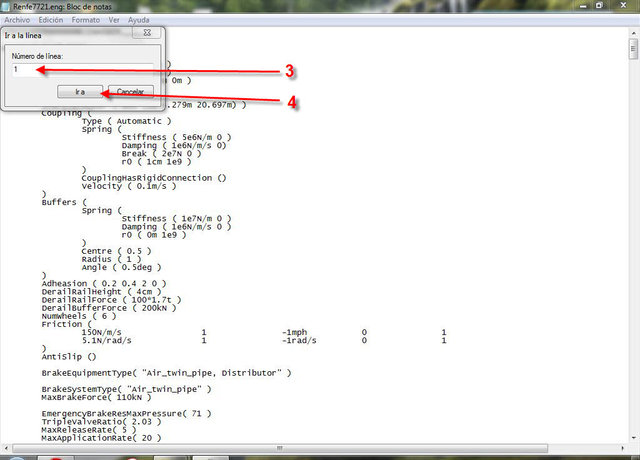Close the 'Ir a la línea' dialog
Viewport: 640px width, 460px height.
click(x=147, y=34)
